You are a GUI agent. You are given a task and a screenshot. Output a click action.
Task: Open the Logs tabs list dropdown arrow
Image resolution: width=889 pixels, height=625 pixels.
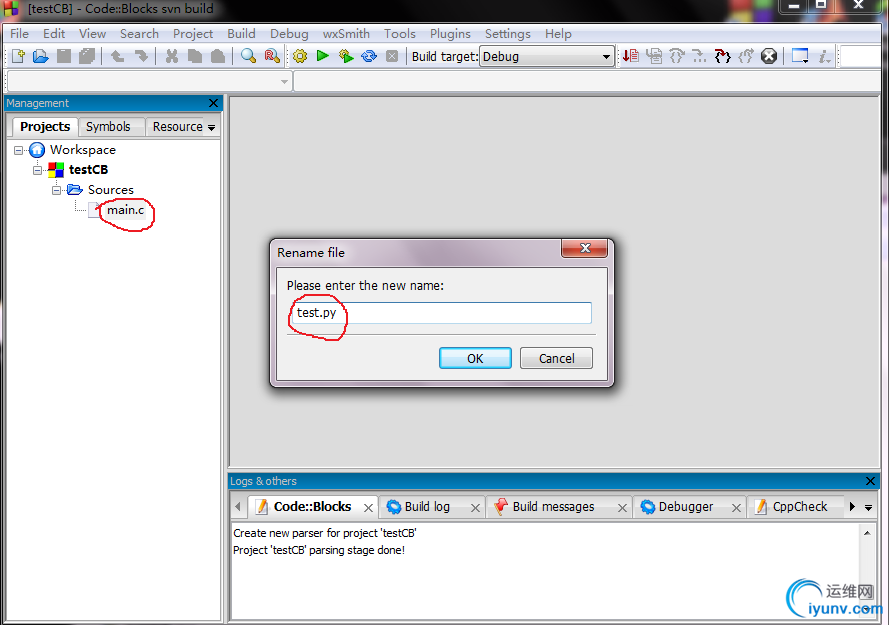(869, 507)
